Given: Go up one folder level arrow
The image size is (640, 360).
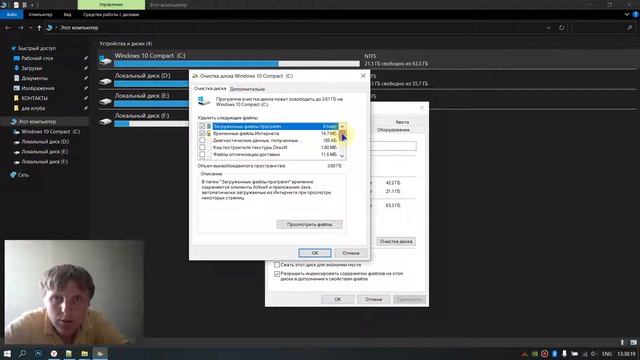Looking at the screenshot, I should [39, 28].
